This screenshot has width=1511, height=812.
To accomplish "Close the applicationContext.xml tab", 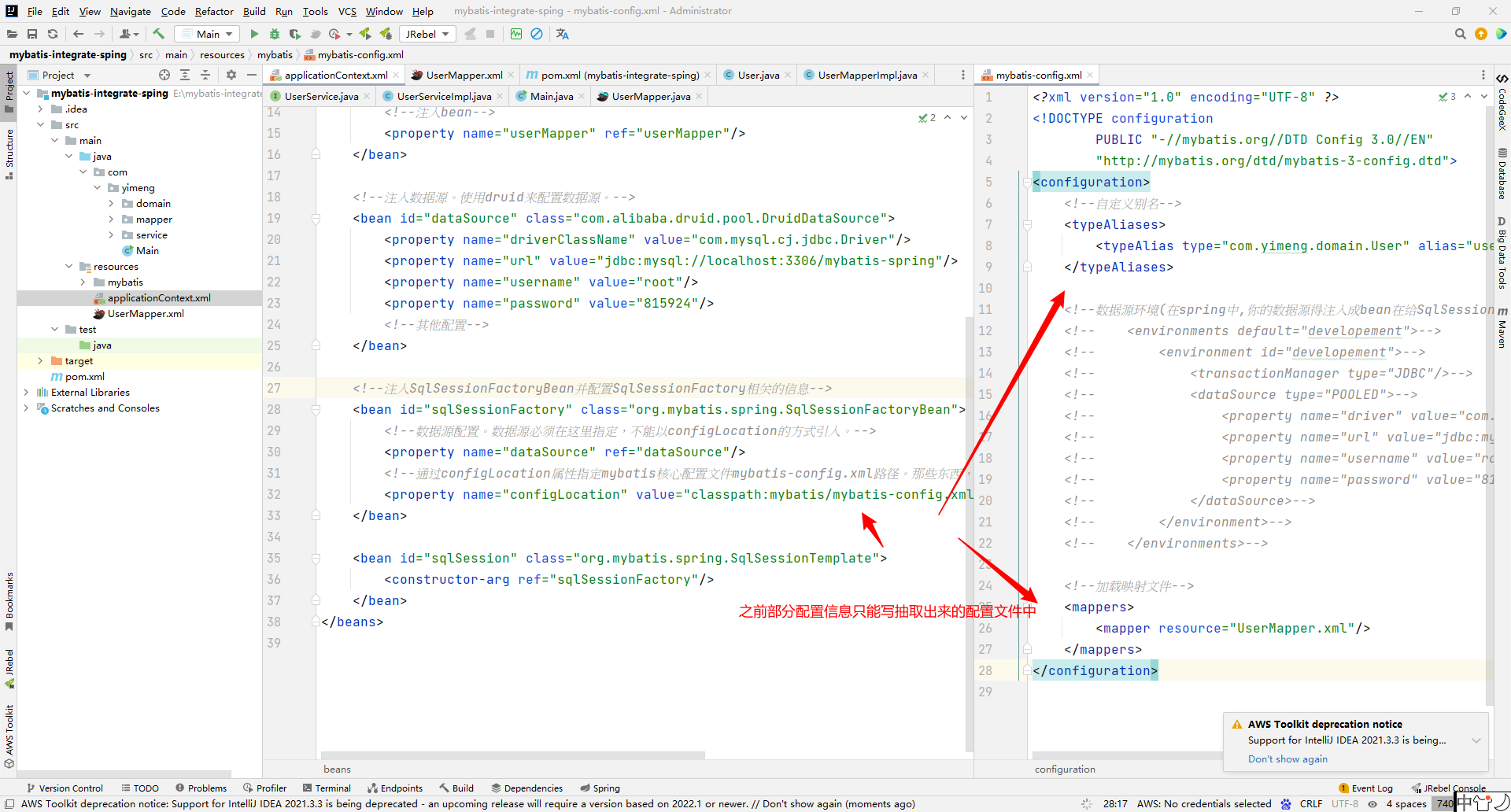I will [x=396, y=75].
